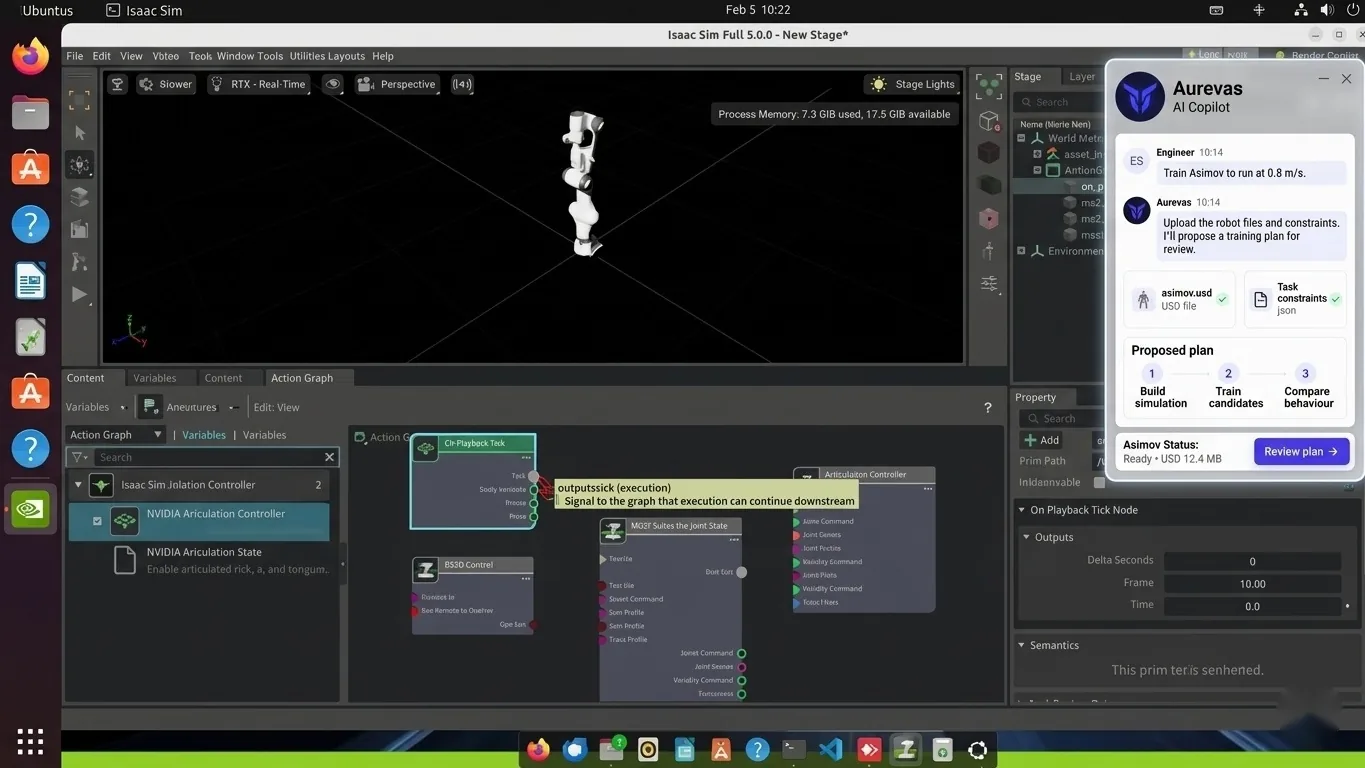
Task: Open the filter funnel dropdown beside Search
Action: coord(80,457)
